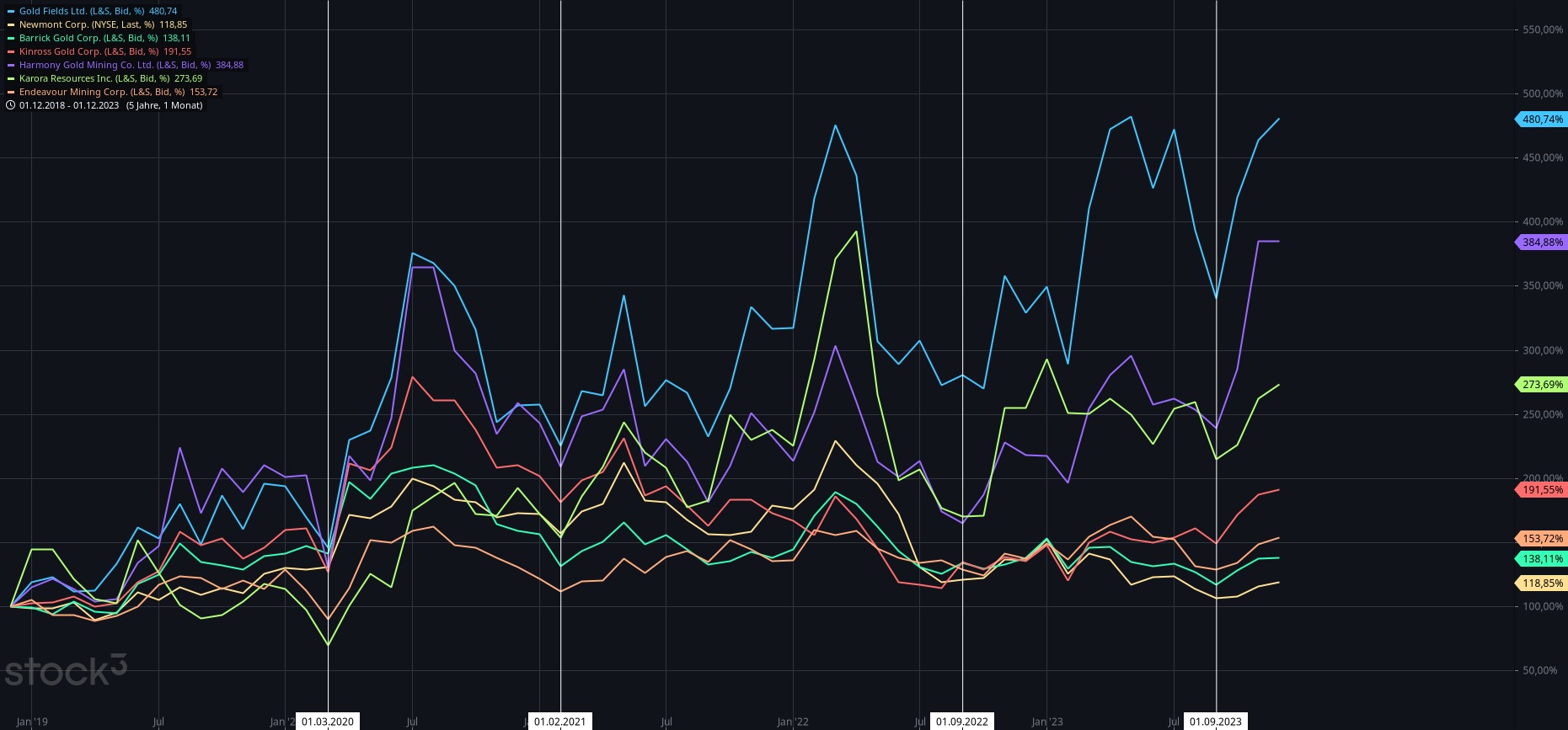Click the 100,00% y-axis label
This screenshot has width=1568, height=730.
pos(1543,606)
